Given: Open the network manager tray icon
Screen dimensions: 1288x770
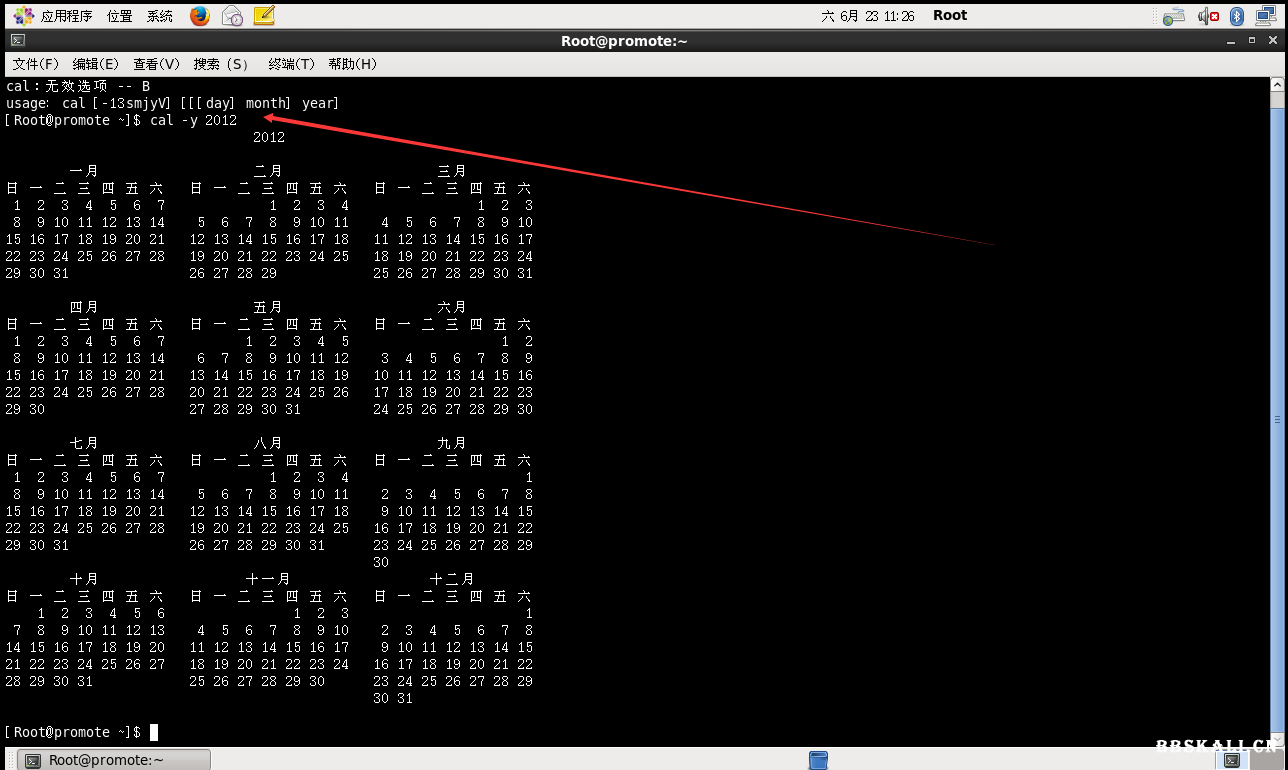Looking at the screenshot, I should [1264, 15].
